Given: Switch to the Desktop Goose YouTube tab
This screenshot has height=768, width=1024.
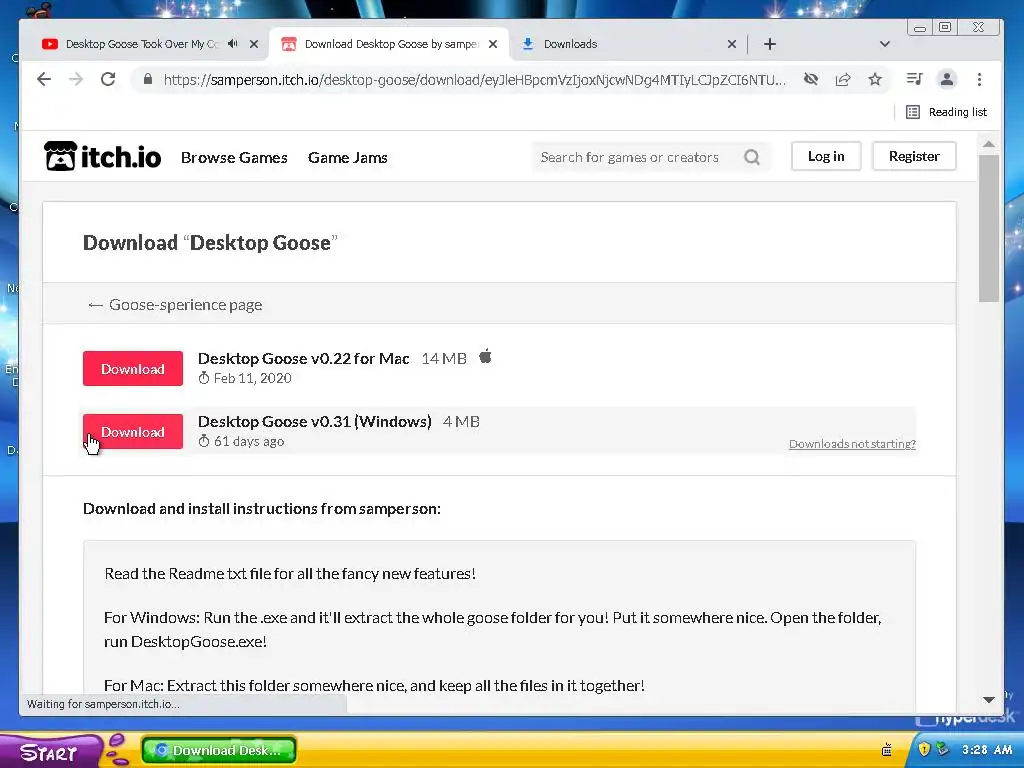Looking at the screenshot, I should [142, 44].
